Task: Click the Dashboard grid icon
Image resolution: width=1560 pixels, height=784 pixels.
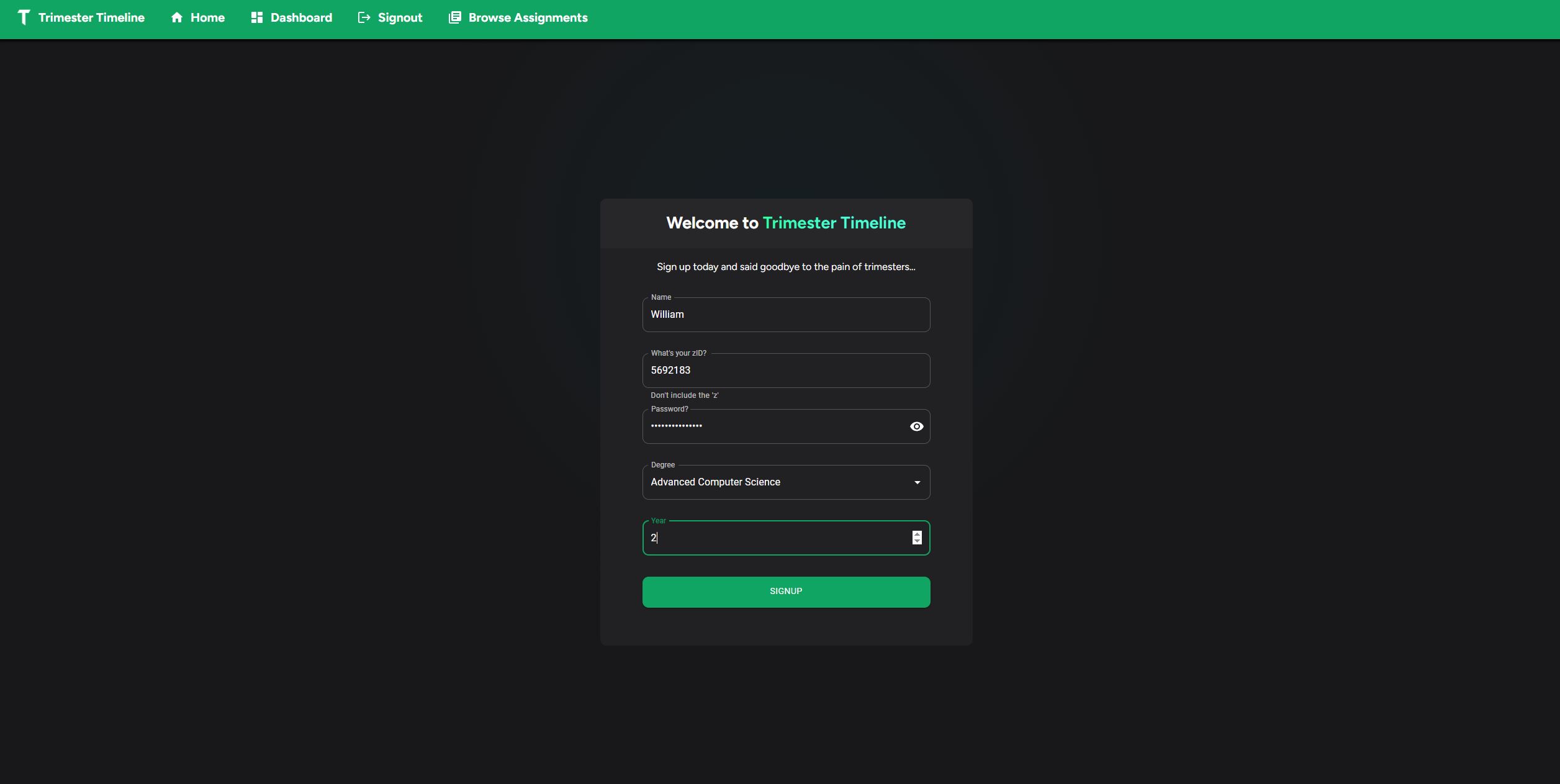Action: point(257,17)
